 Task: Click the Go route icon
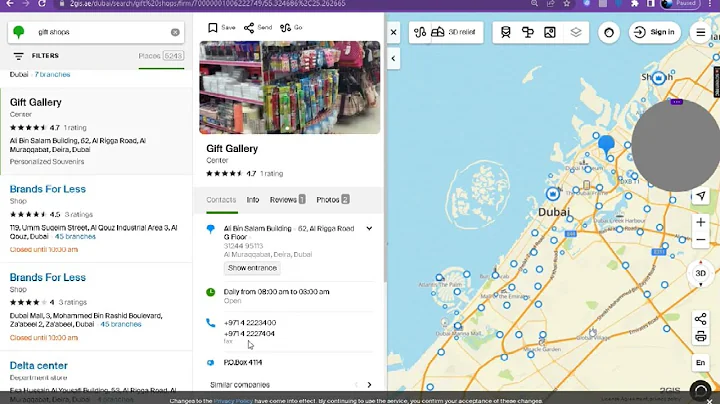[285, 28]
